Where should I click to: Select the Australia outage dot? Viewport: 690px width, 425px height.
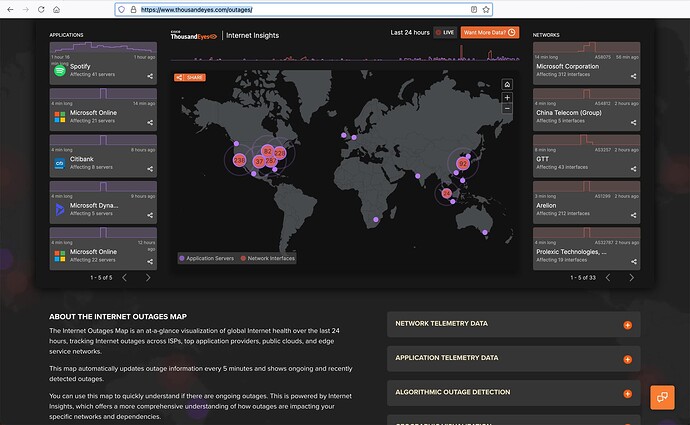(485, 232)
